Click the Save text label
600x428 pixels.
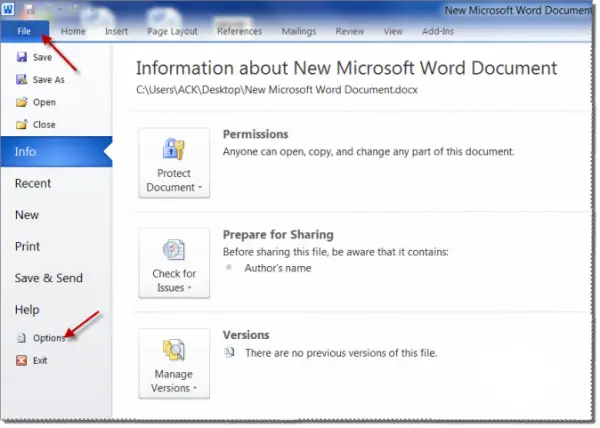click(x=42, y=57)
